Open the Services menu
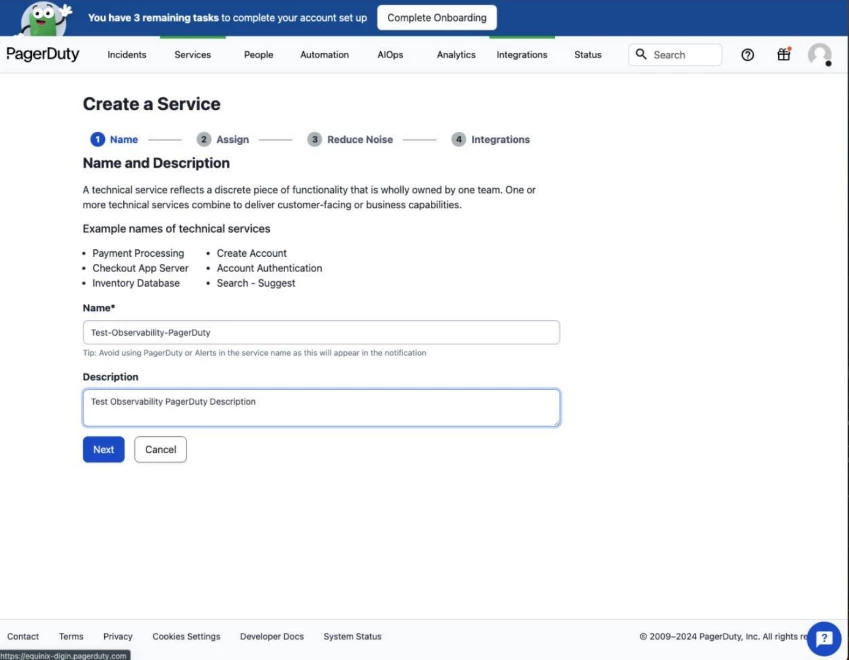The height and width of the screenshot is (660, 849). (x=193, y=55)
